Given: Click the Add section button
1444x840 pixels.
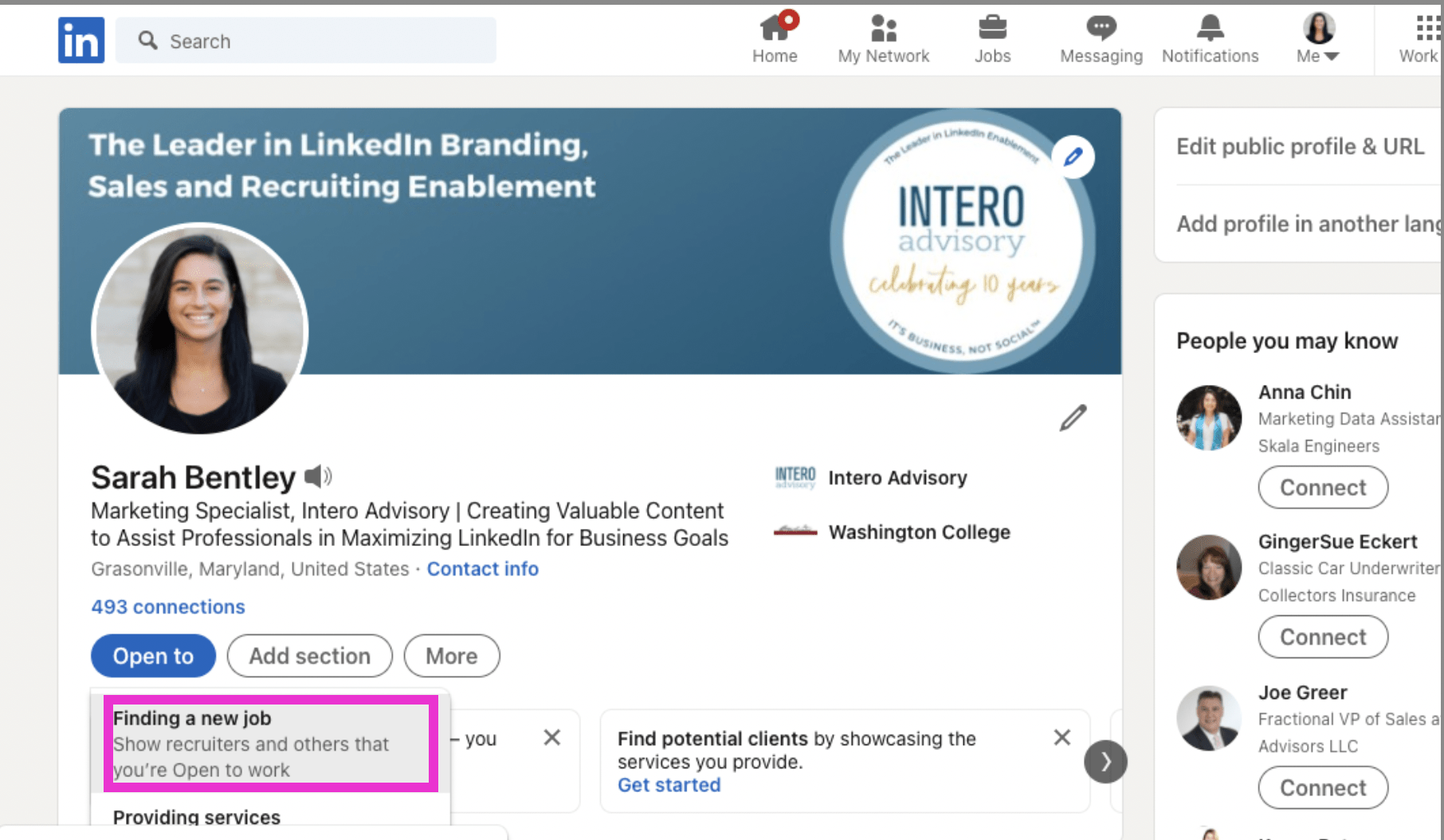Looking at the screenshot, I should point(309,656).
